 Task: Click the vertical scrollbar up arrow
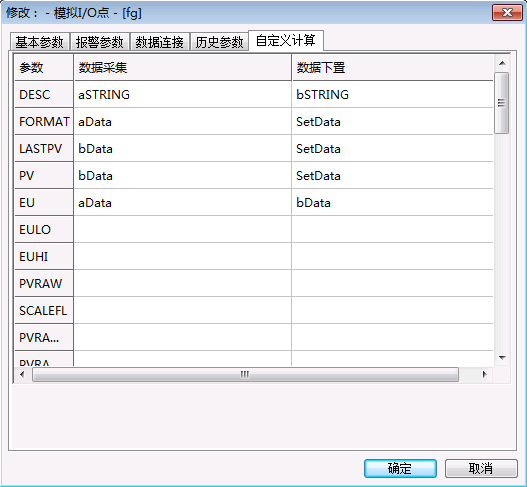[502, 63]
